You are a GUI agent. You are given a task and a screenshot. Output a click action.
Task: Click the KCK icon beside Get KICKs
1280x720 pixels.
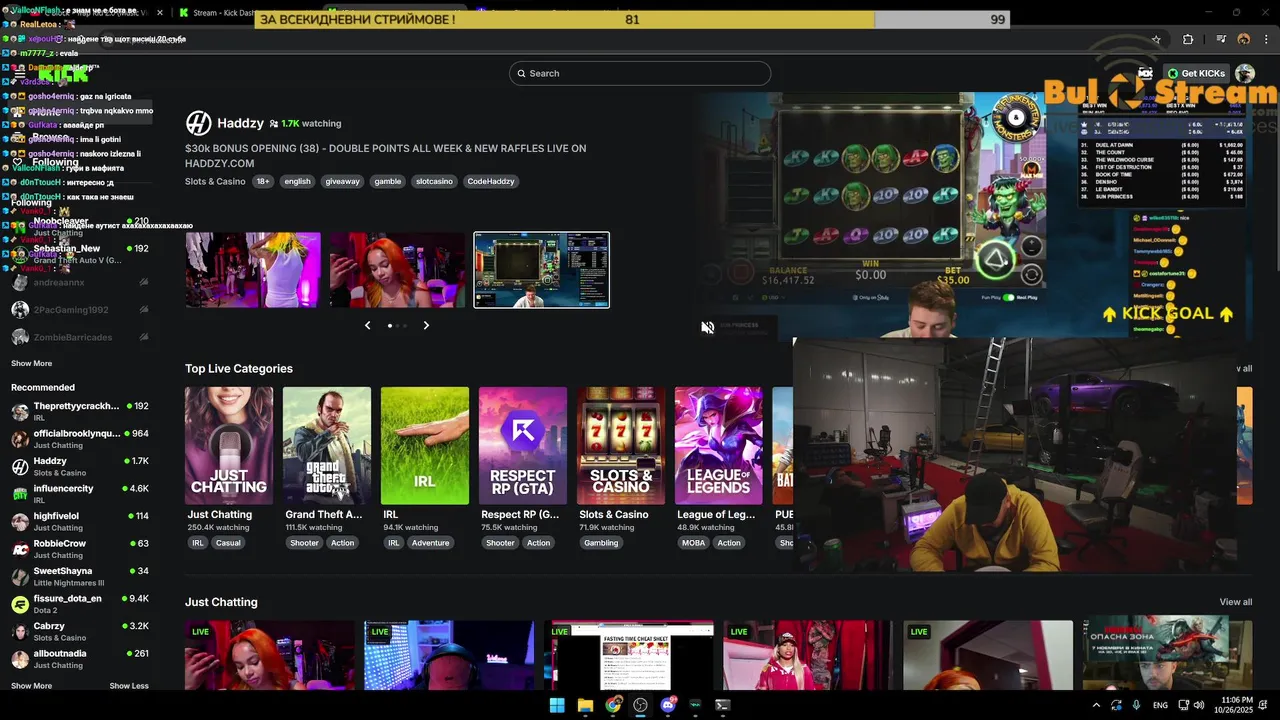[x=1146, y=73]
